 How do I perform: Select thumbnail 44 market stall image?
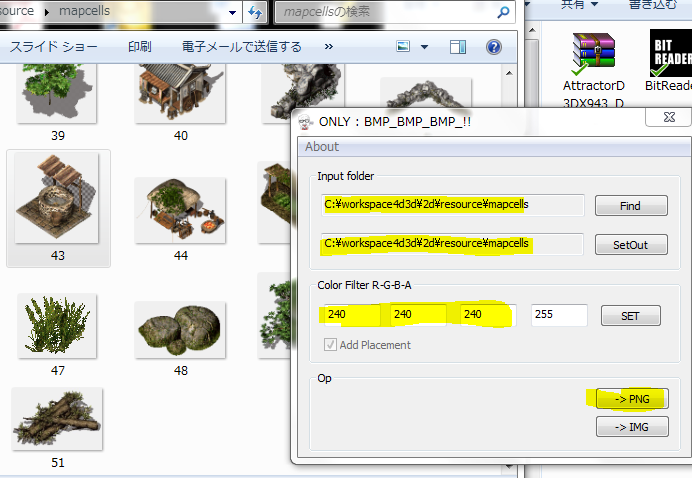coord(180,210)
